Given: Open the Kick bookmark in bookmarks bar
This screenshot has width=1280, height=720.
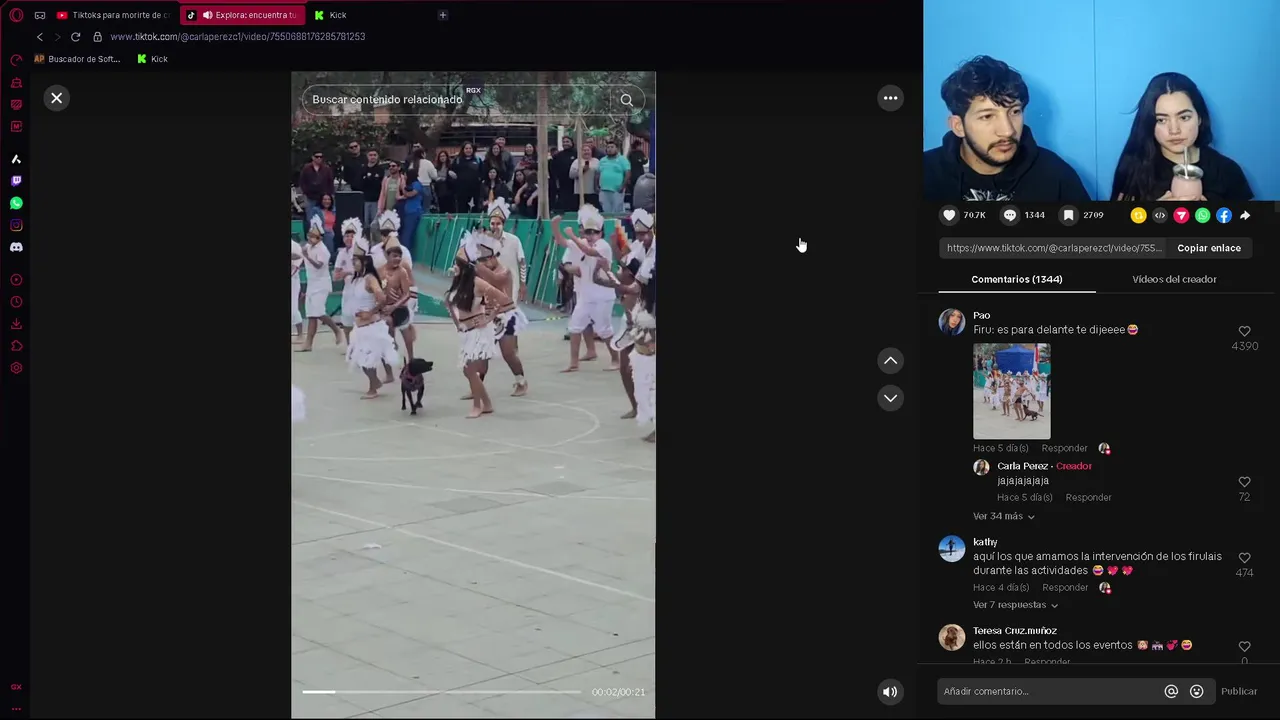Looking at the screenshot, I should (152, 59).
